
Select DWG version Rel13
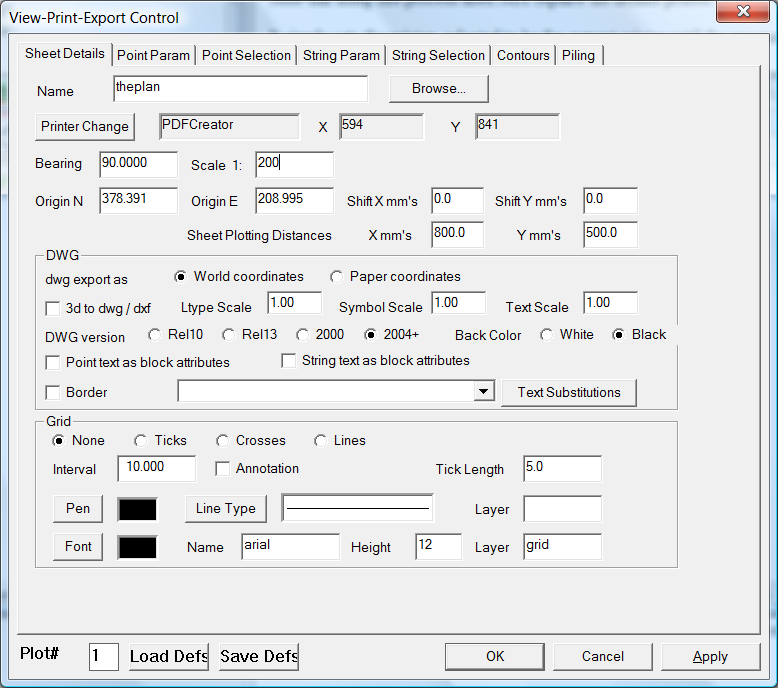point(229,335)
